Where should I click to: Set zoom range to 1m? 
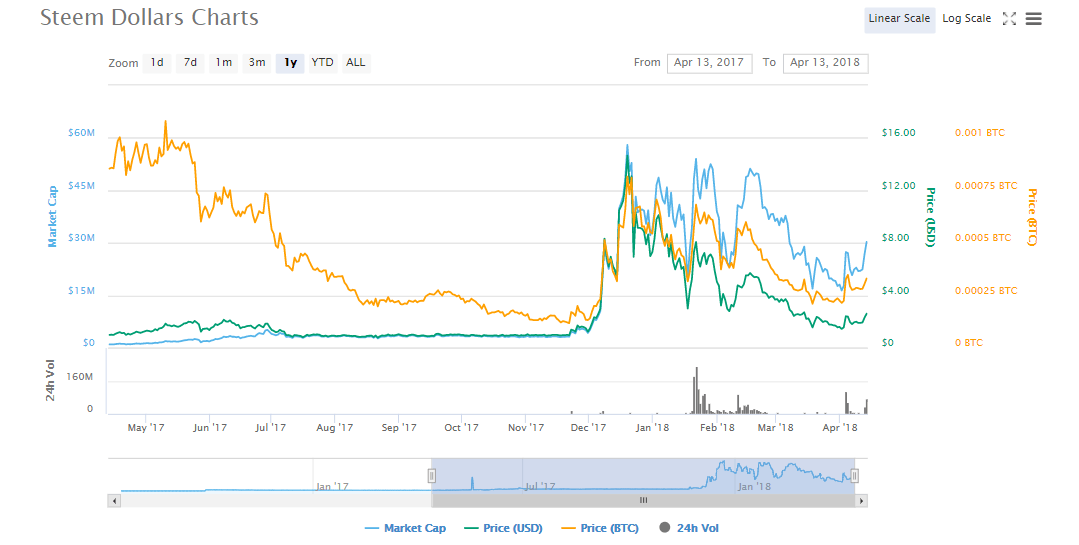click(224, 63)
